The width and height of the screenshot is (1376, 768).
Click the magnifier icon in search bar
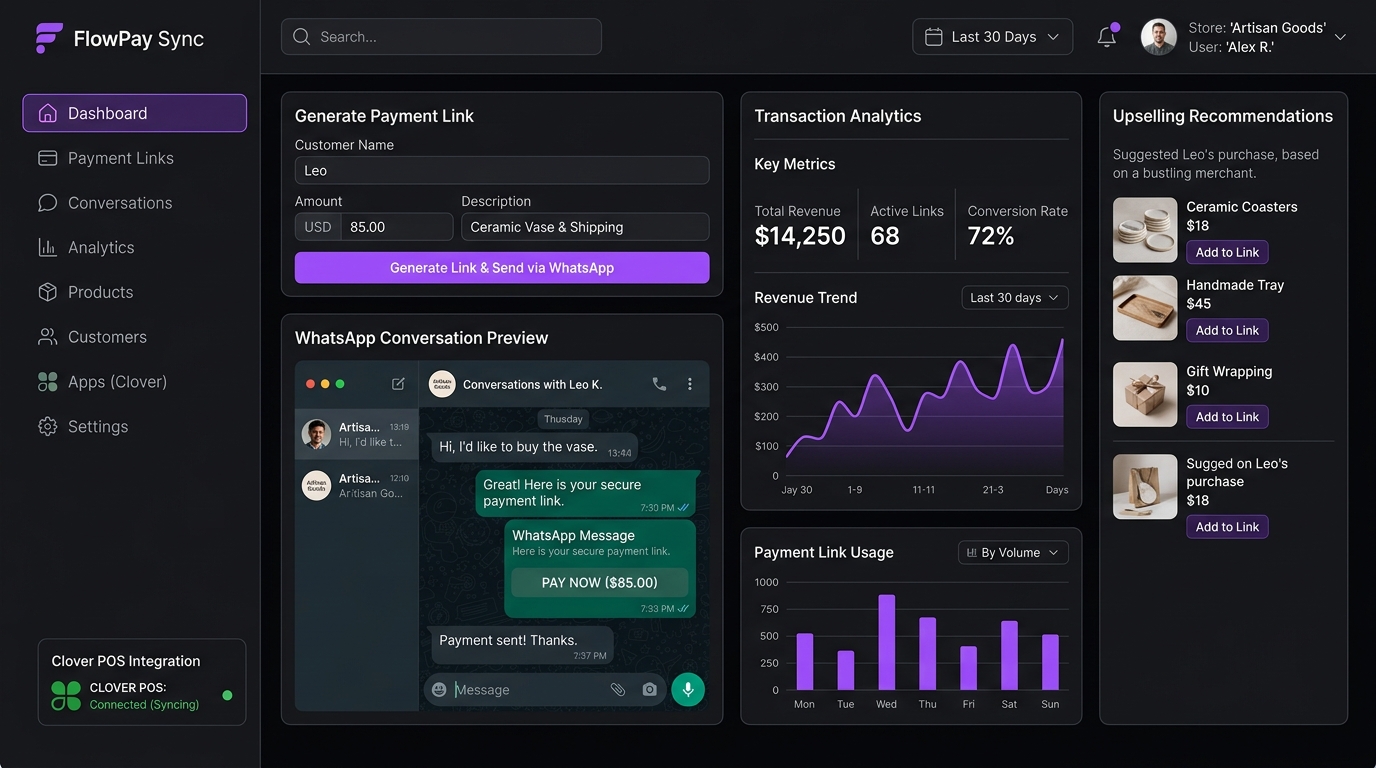point(301,37)
